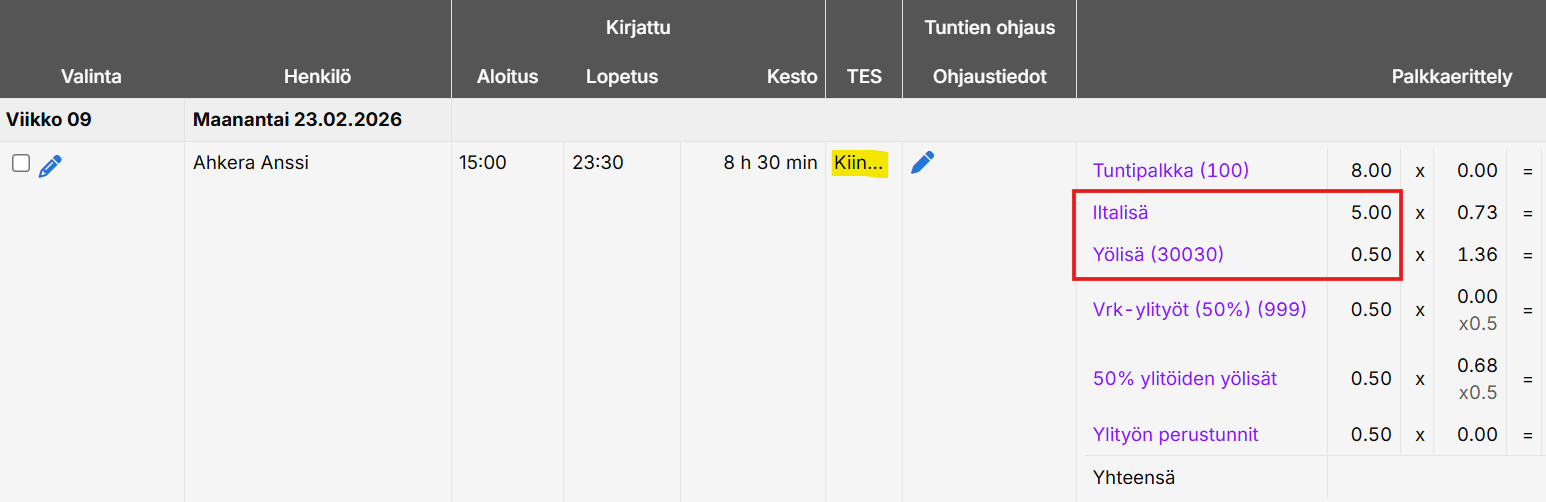
Task: Open the Tuntipalkka (100) pay item
Action: [1171, 171]
